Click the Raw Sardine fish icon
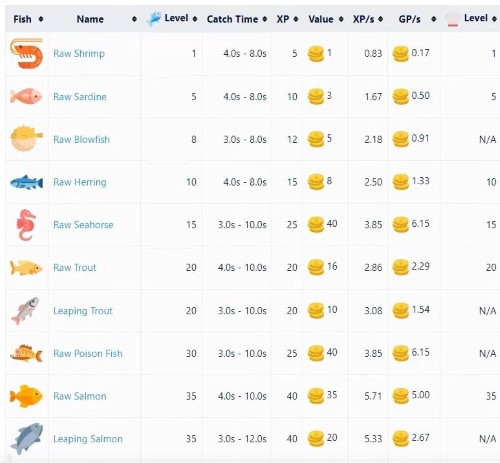The width and height of the screenshot is (500, 463). 26,96
